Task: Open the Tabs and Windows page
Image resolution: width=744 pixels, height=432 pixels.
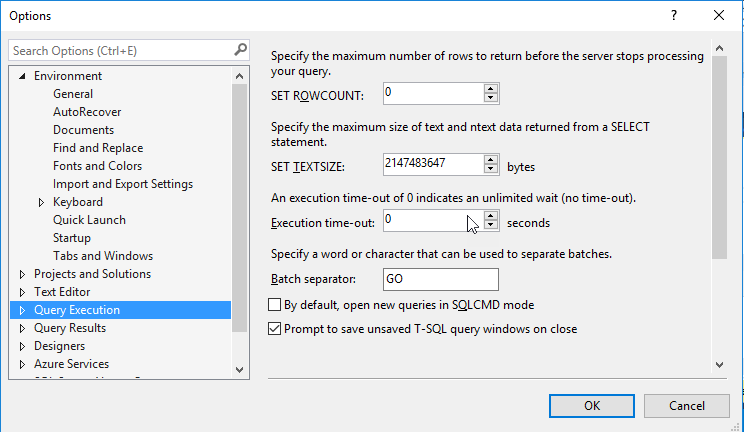Action: tap(103, 256)
